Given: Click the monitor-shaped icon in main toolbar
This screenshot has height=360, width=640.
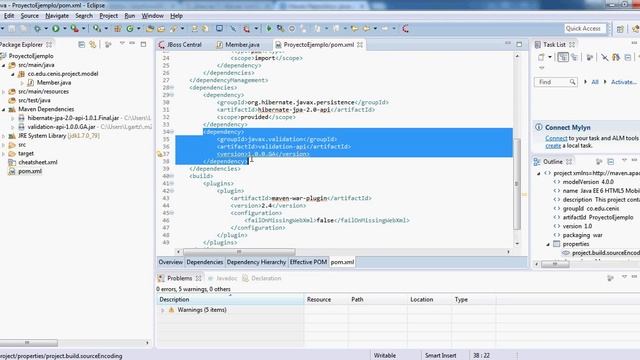Looking at the screenshot, I should [x=219, y=29].
